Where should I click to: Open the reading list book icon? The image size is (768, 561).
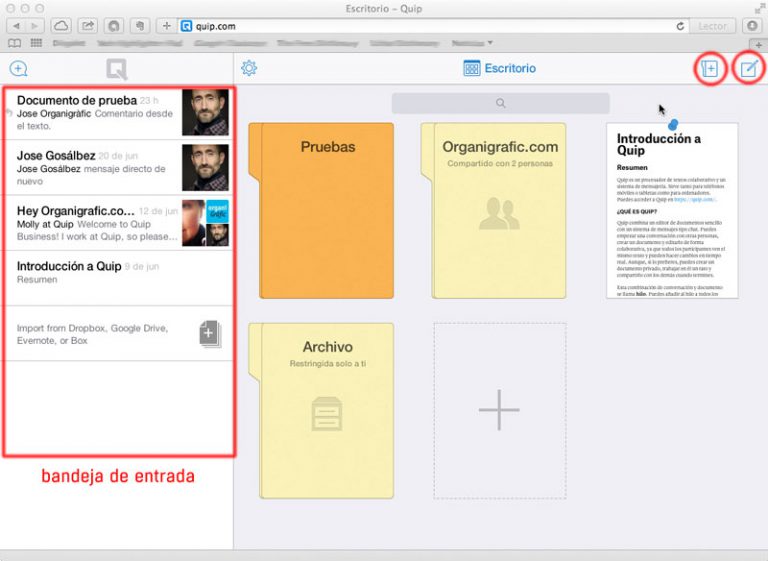[x=15, y=43]
